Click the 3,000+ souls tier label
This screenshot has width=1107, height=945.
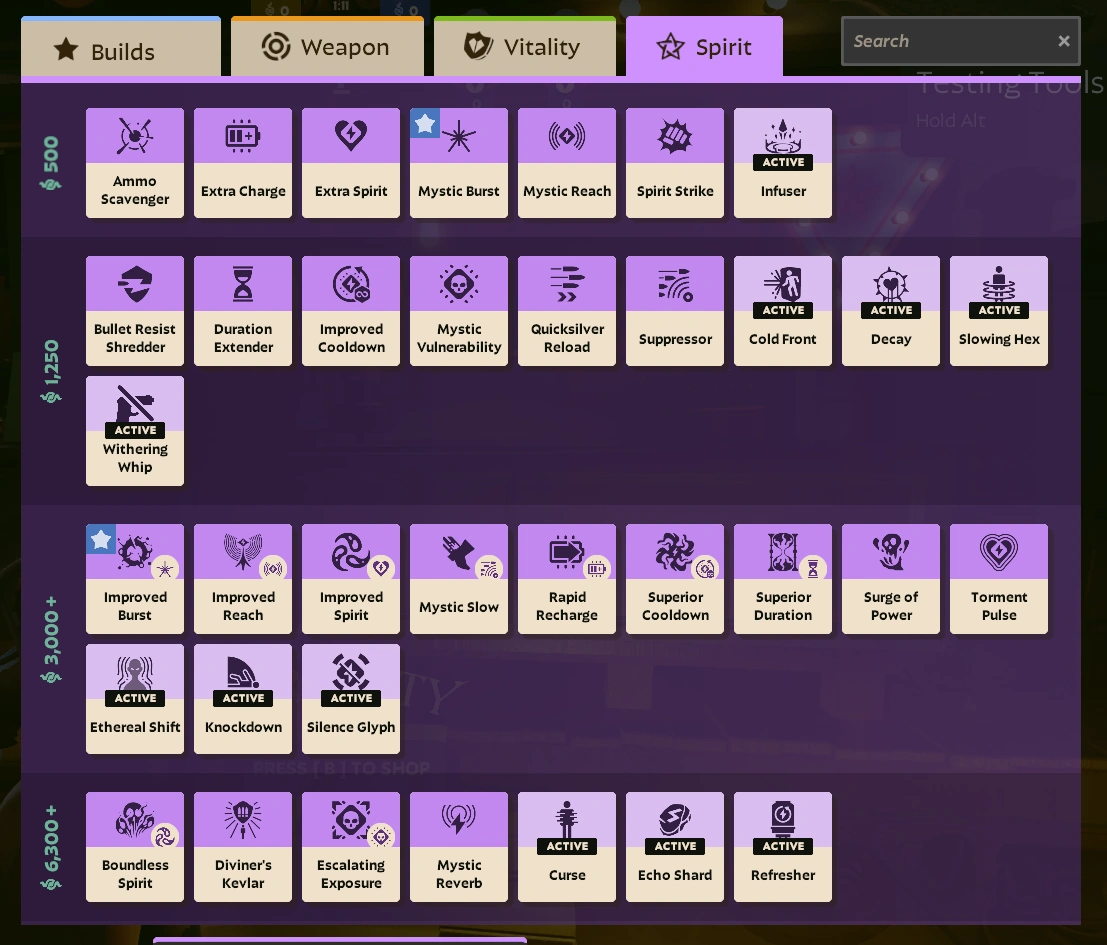click(51, 639)
